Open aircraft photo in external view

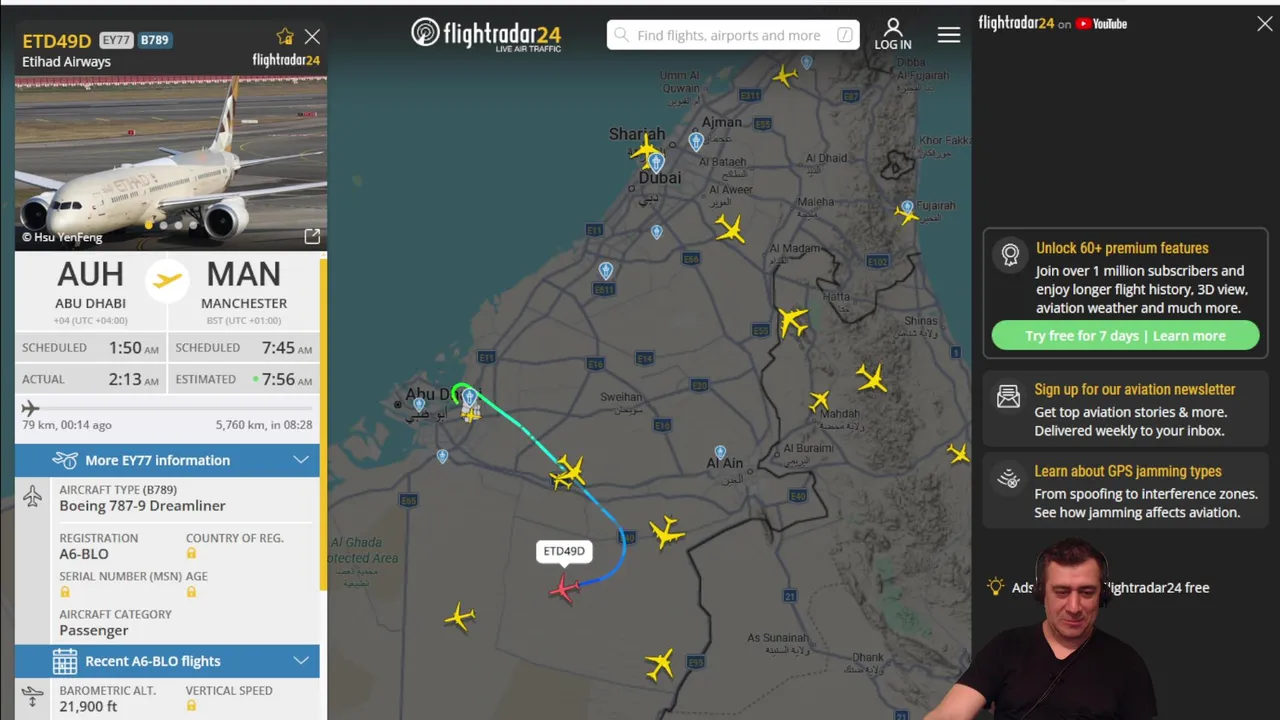[x=312, y=237]
